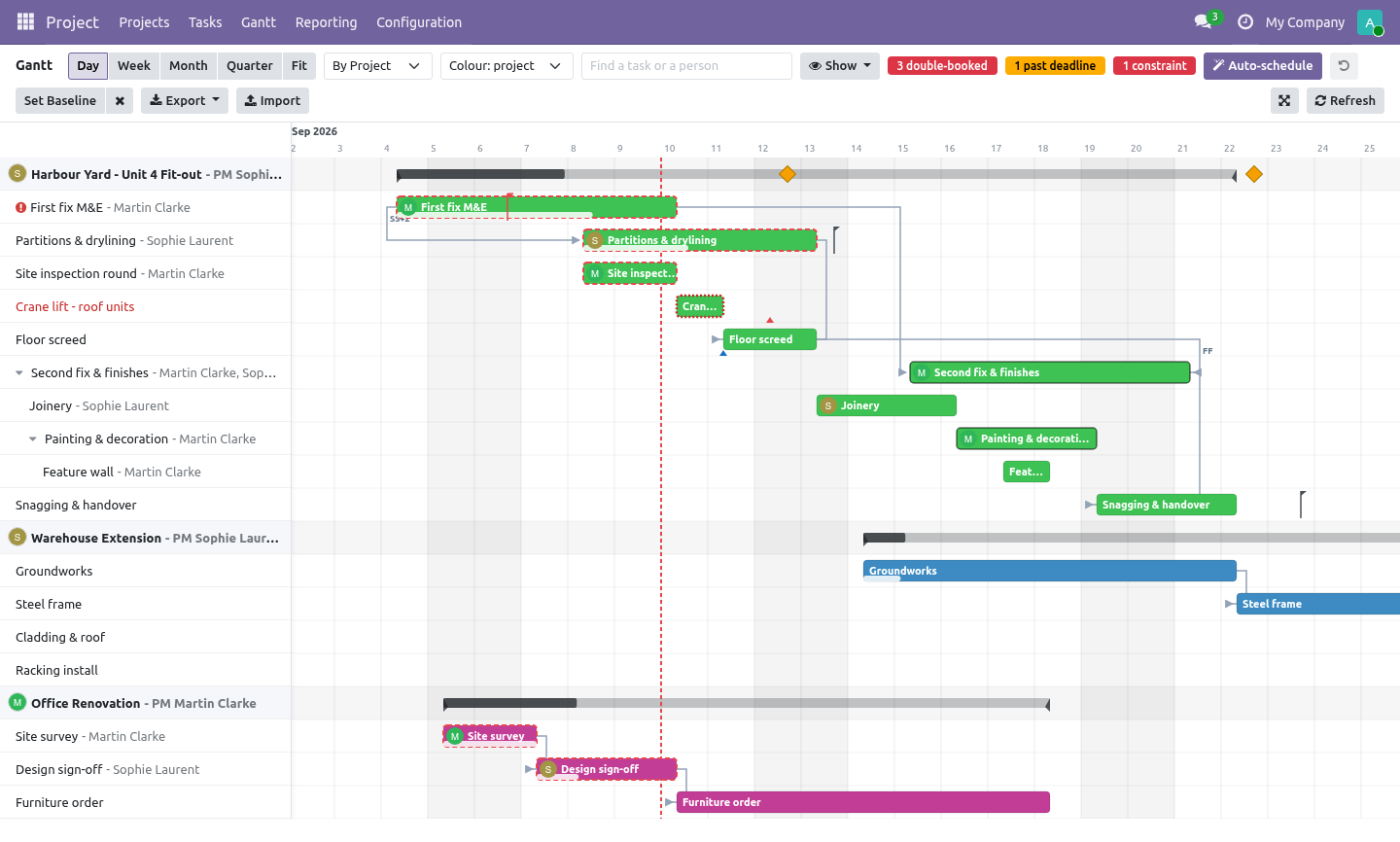Open the Export dropdown
The width and height of the screenshot is (1400, 842).
(185, 101)
